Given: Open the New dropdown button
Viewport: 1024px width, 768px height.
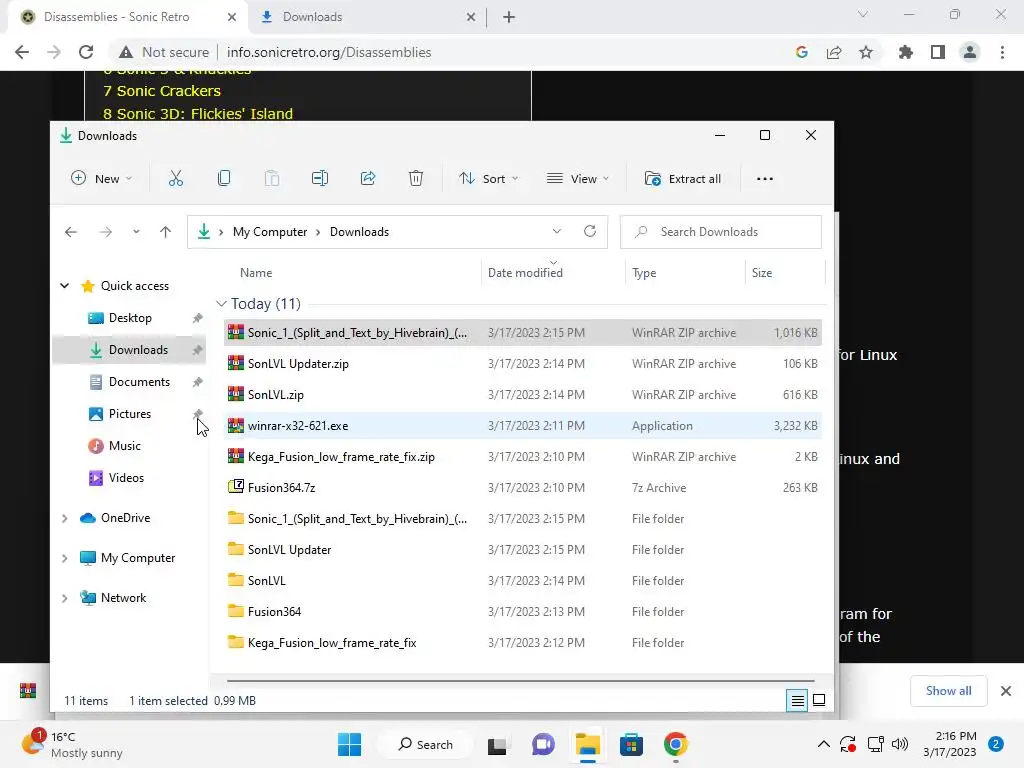Looking at the screenshot, I should tap(101, 179).
